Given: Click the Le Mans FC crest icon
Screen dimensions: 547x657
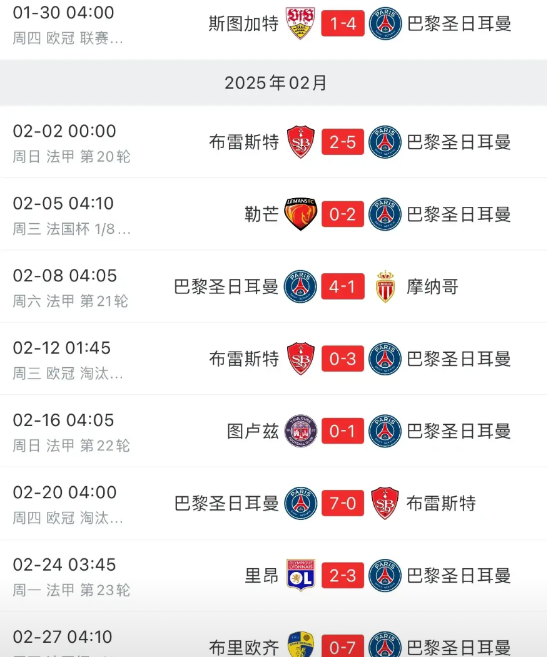Looking at the screenshot, I should pos(300,214).
